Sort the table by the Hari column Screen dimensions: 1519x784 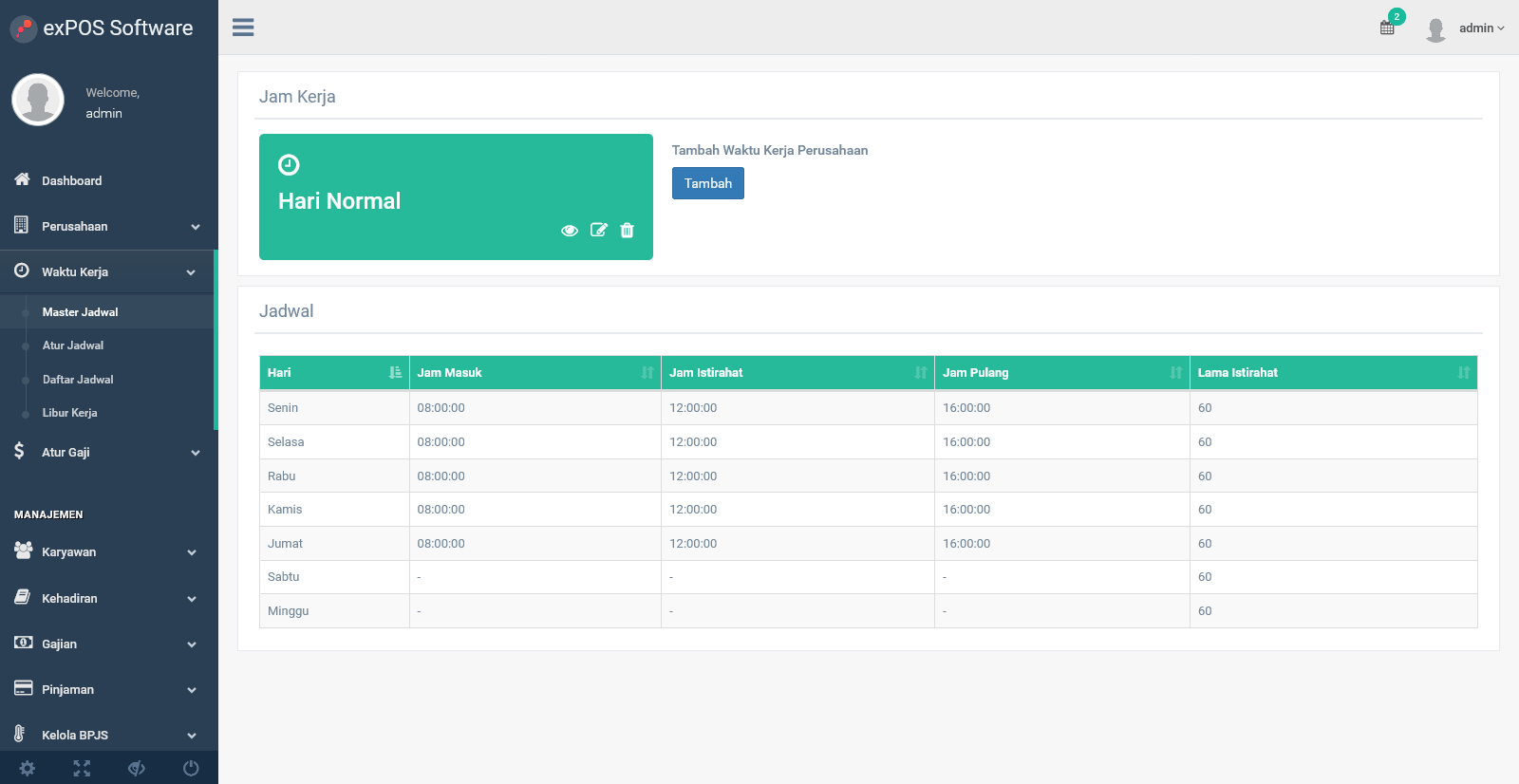[x=334, y=373]
